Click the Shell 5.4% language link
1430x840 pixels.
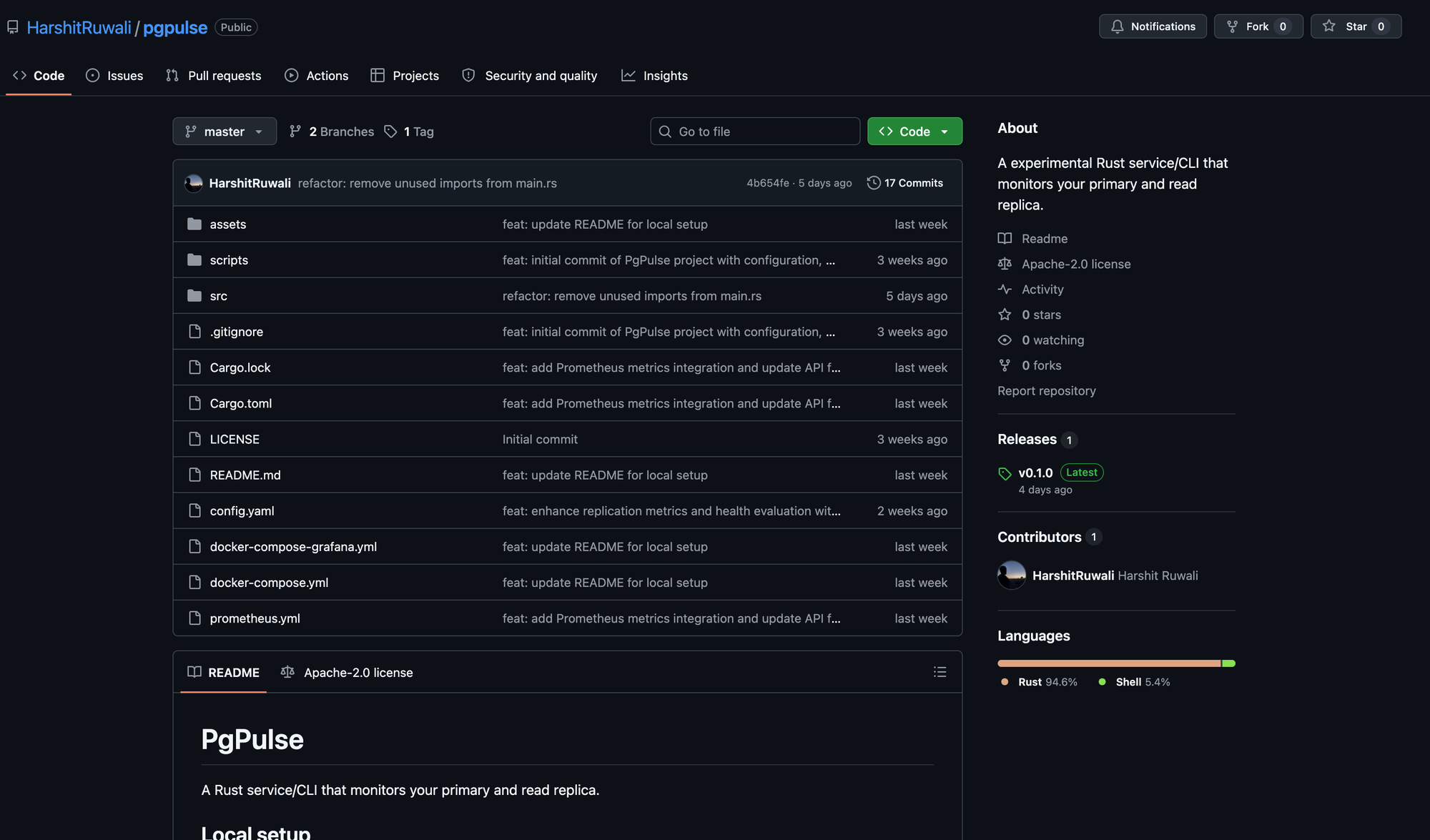(1135, 682)
